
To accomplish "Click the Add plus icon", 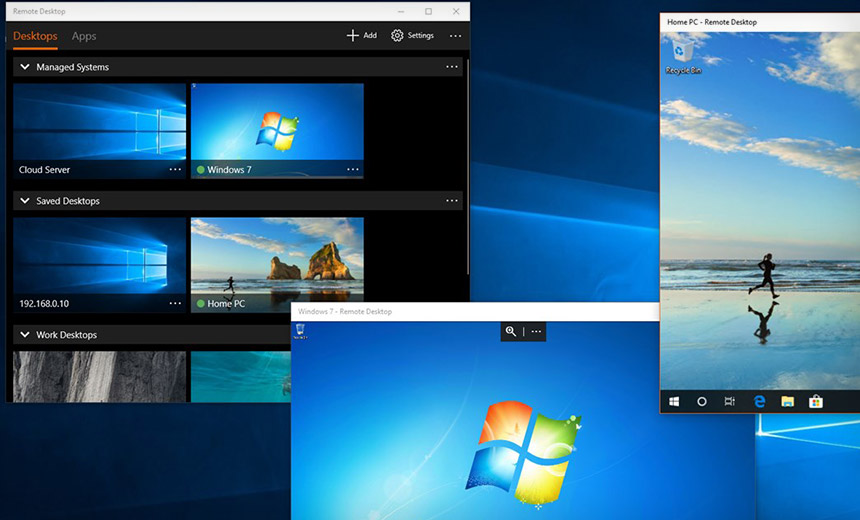I will (353, 36).
